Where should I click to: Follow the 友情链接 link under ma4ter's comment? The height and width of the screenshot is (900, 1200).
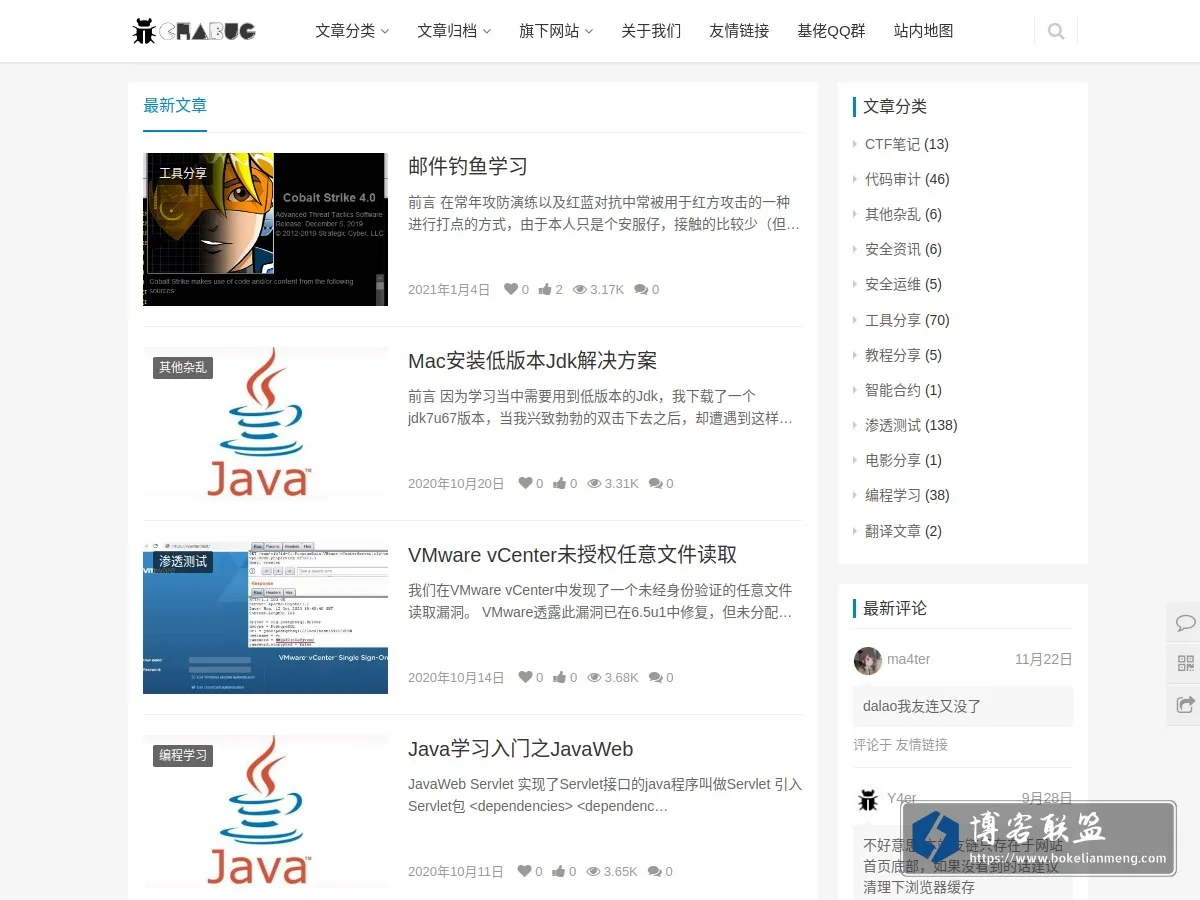pos(921,745)
